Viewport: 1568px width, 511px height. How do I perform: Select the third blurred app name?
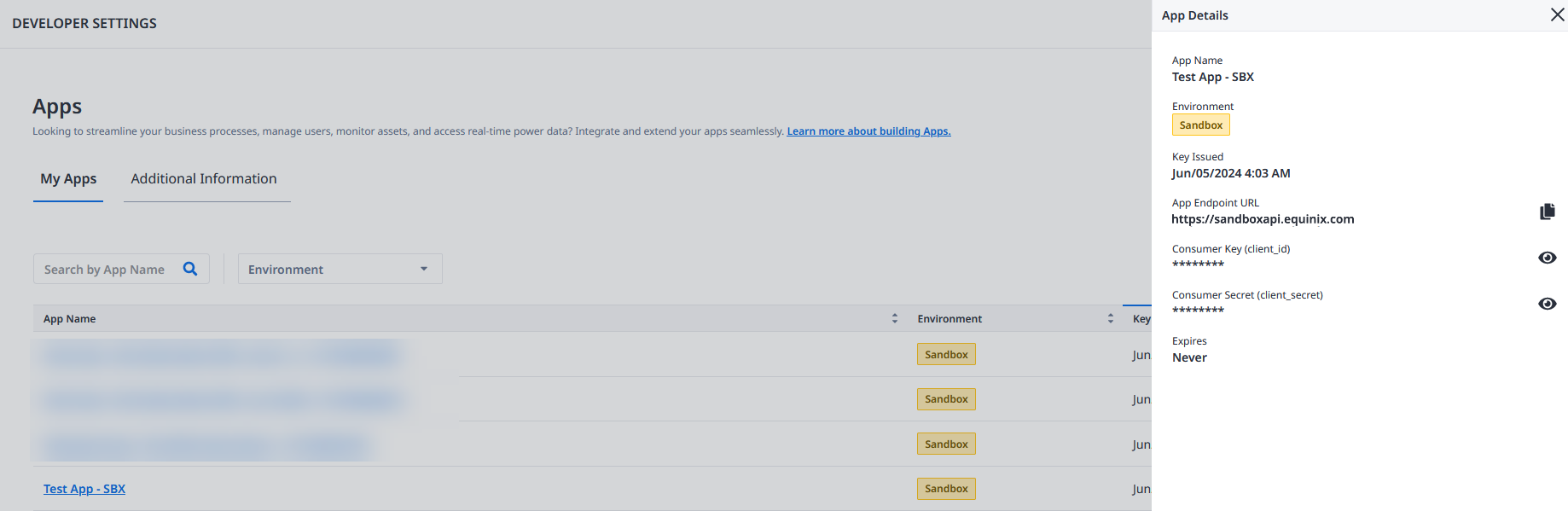[x=205, y=444]
